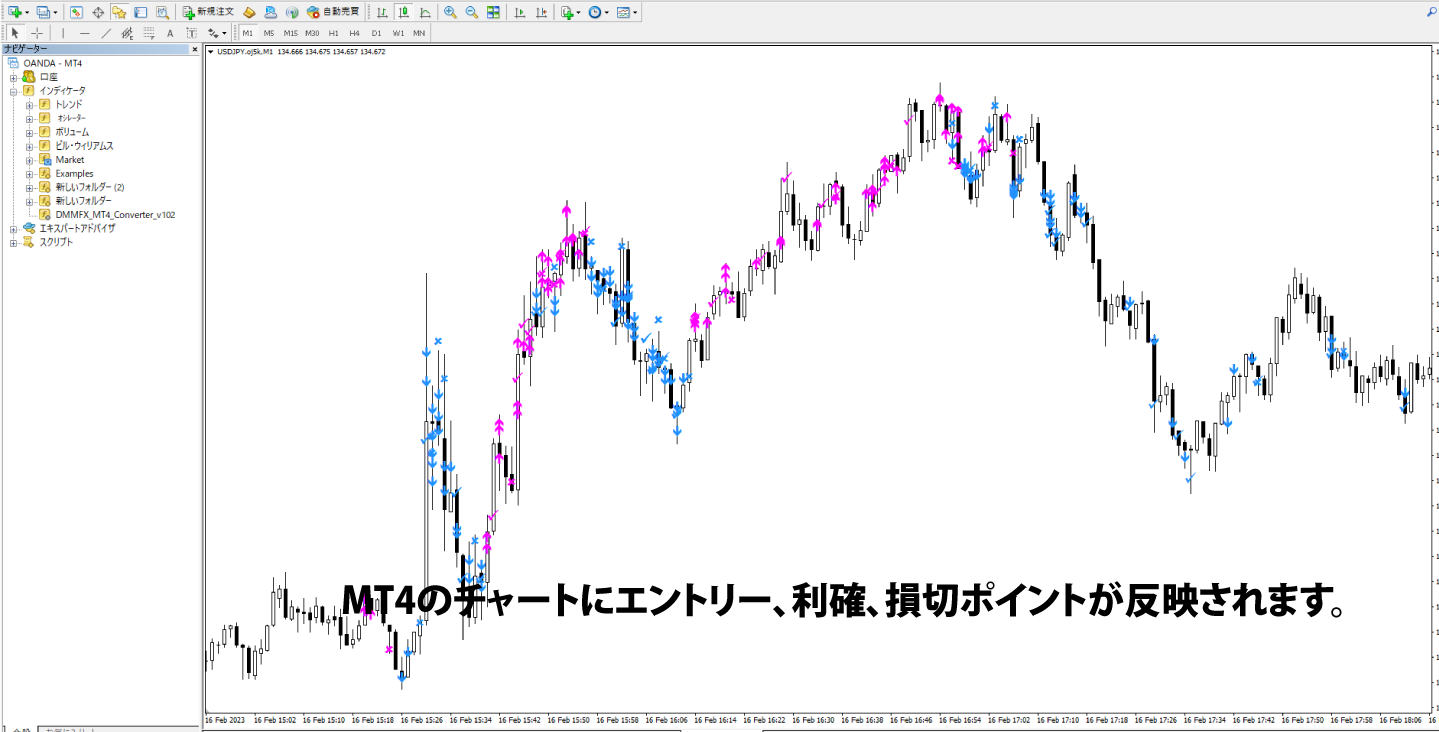The height and width of the screenshot is (732, 1439).
Task: Select the Trendline drawing tool
Action: click(x=106, y=32)
